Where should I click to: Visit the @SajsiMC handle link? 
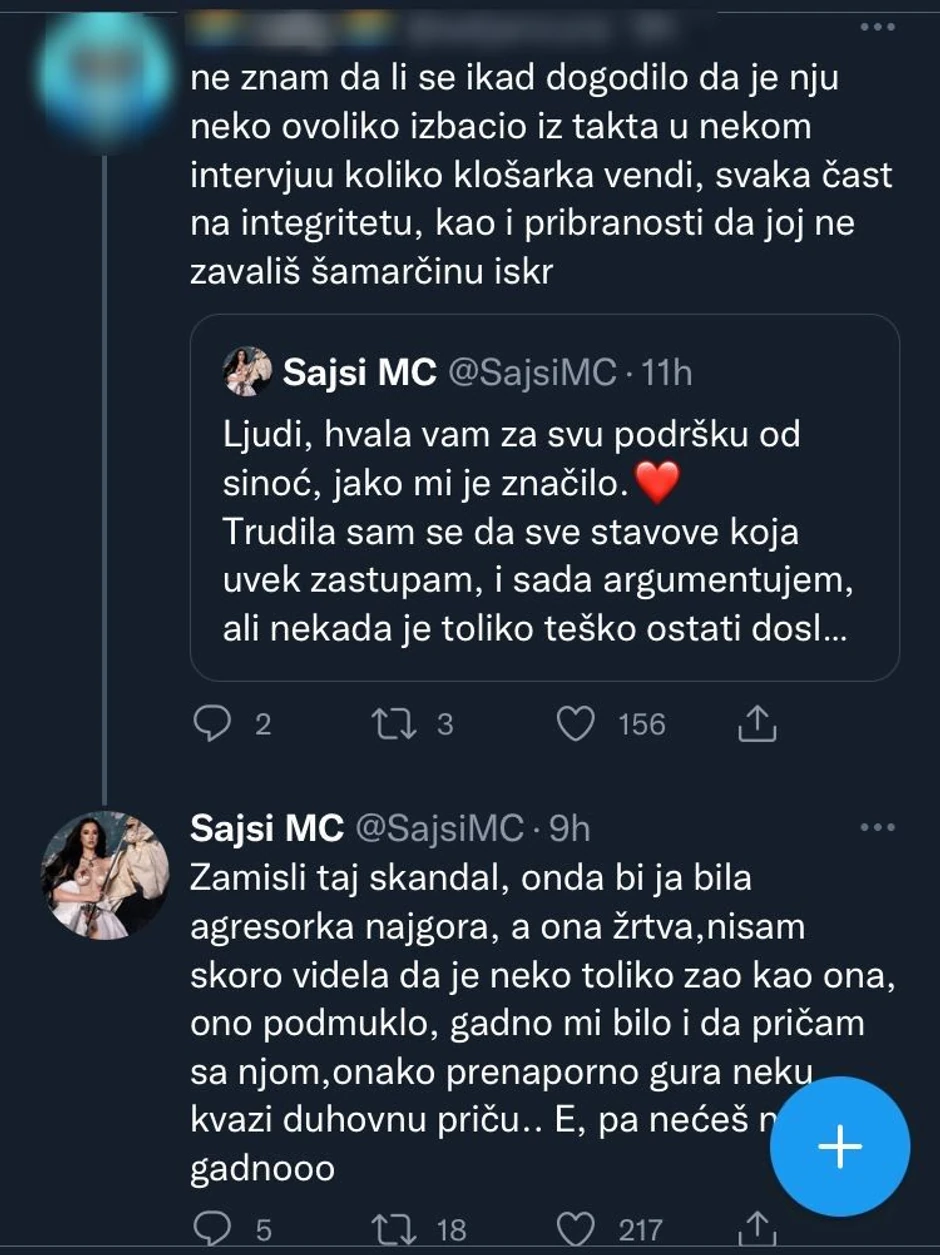pyautogui.click(x=440, y=829)
